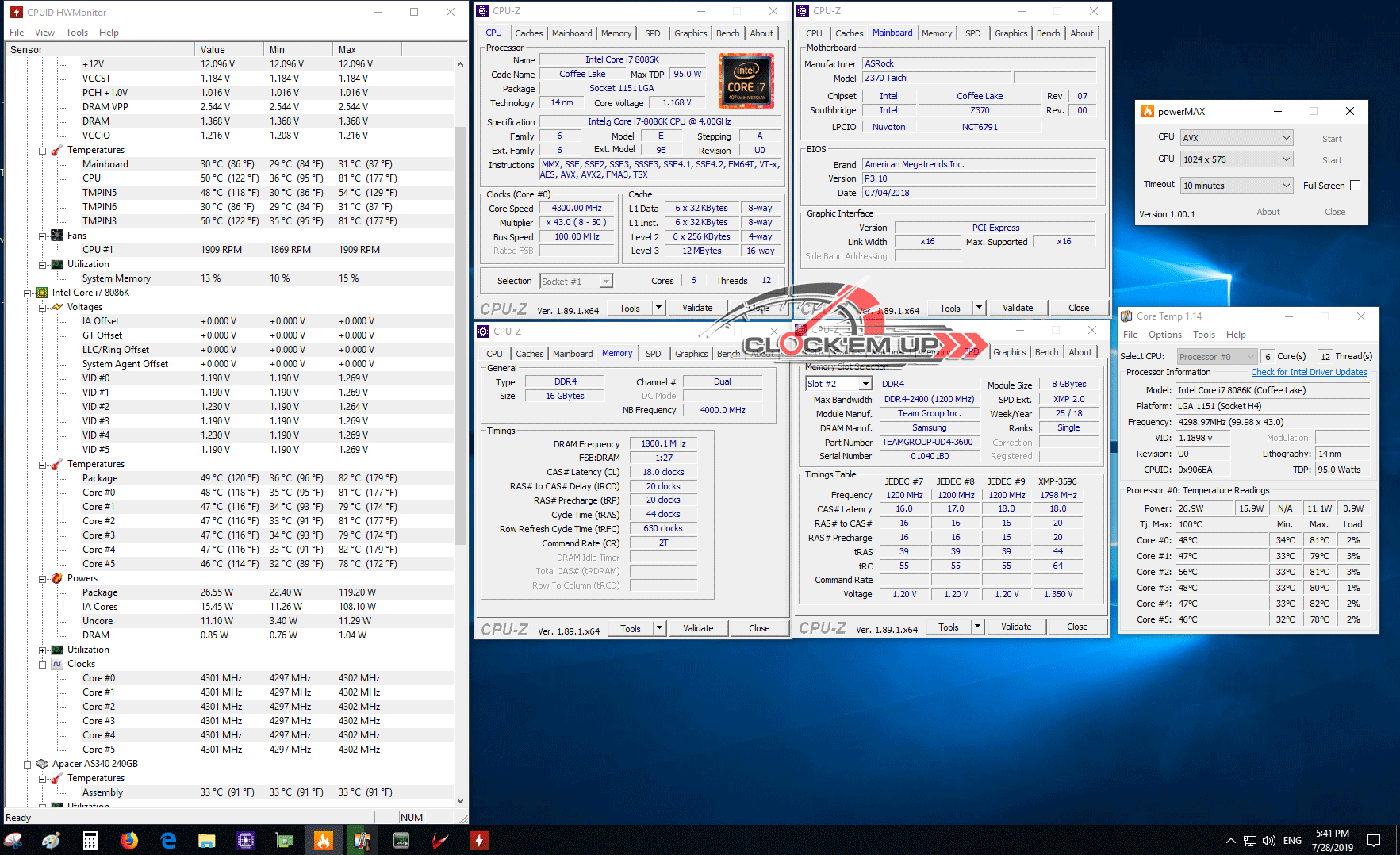This screenshot has height=855, width=1400.
Task: Open the Tools menu in HWMonitor
Action: click(x=77, y=33)
